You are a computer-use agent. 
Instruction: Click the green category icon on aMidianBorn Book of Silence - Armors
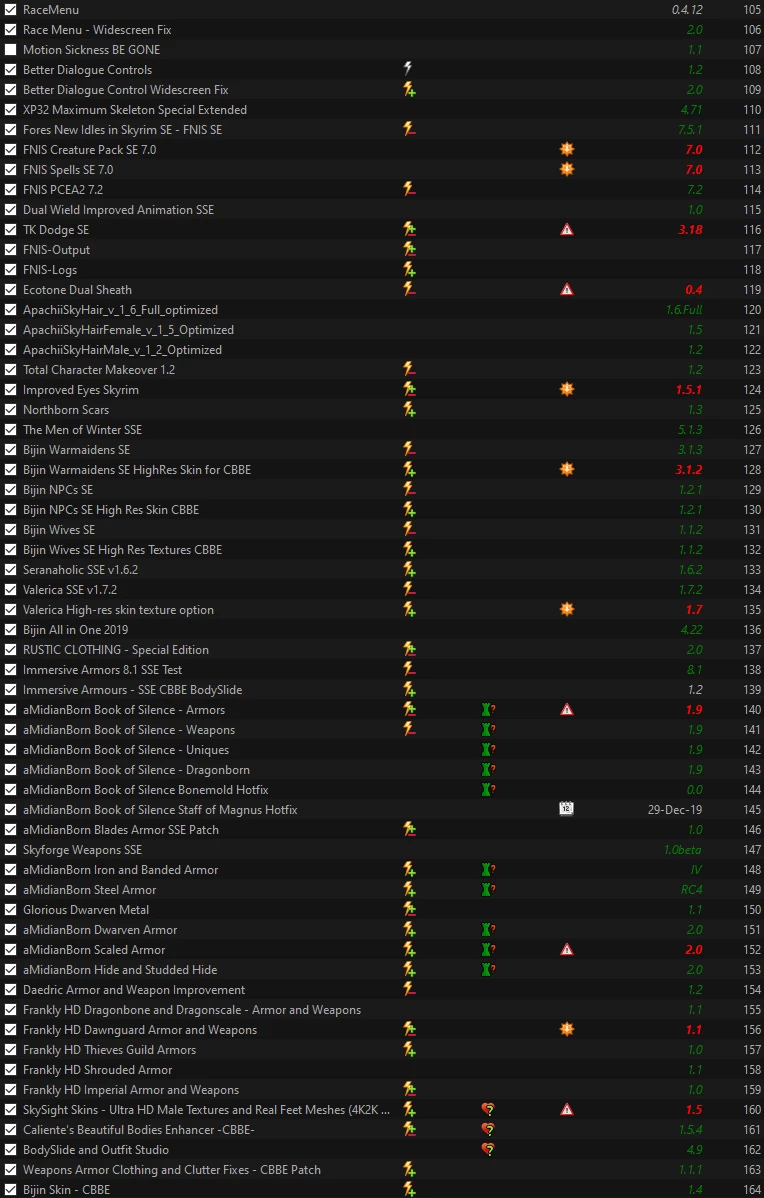pyautogui.click(x=489, y=709)
